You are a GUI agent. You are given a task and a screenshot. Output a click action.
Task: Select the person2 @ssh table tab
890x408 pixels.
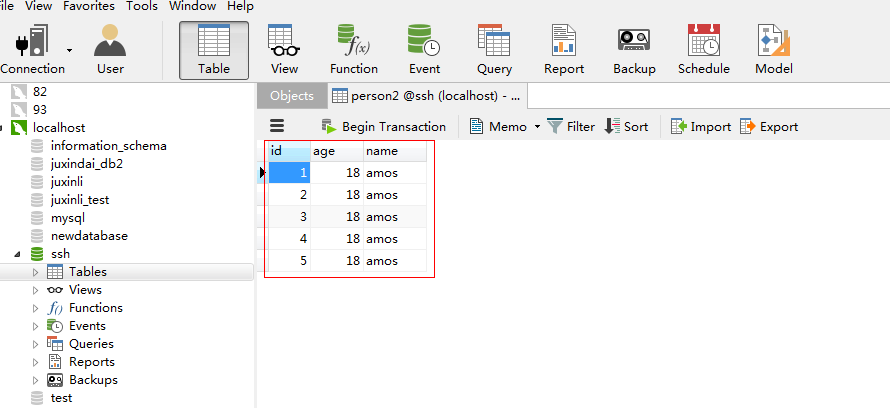point(427,96)
